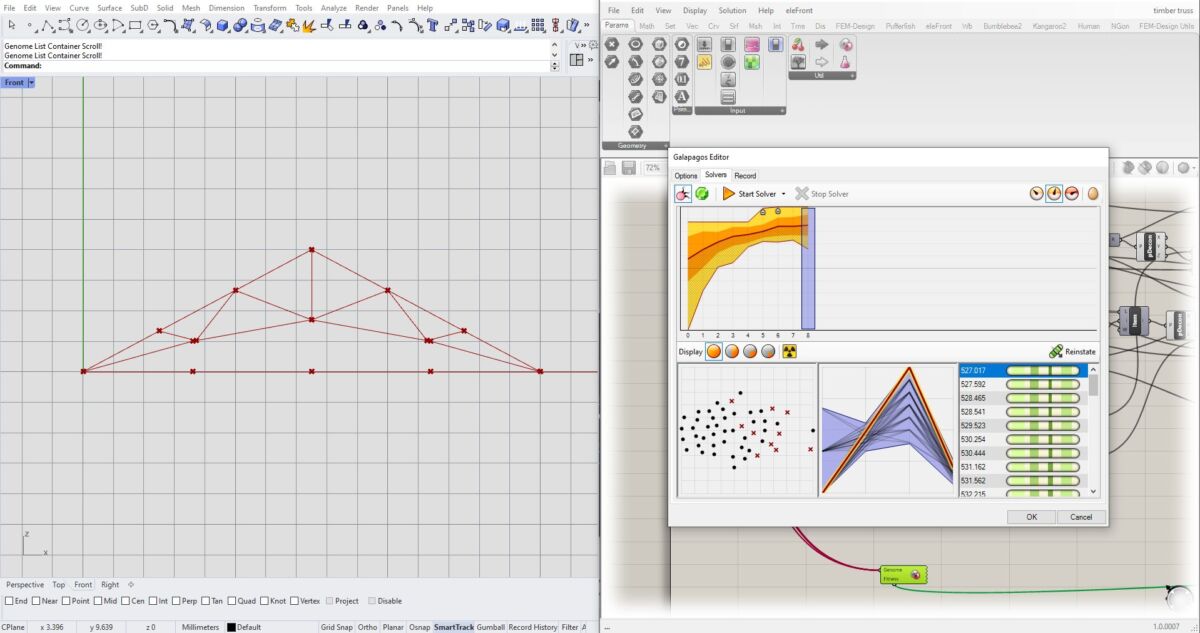Open the Start Solver dropdown arrow
Viewport: 1200px width, 633px height.
[783, 194]
